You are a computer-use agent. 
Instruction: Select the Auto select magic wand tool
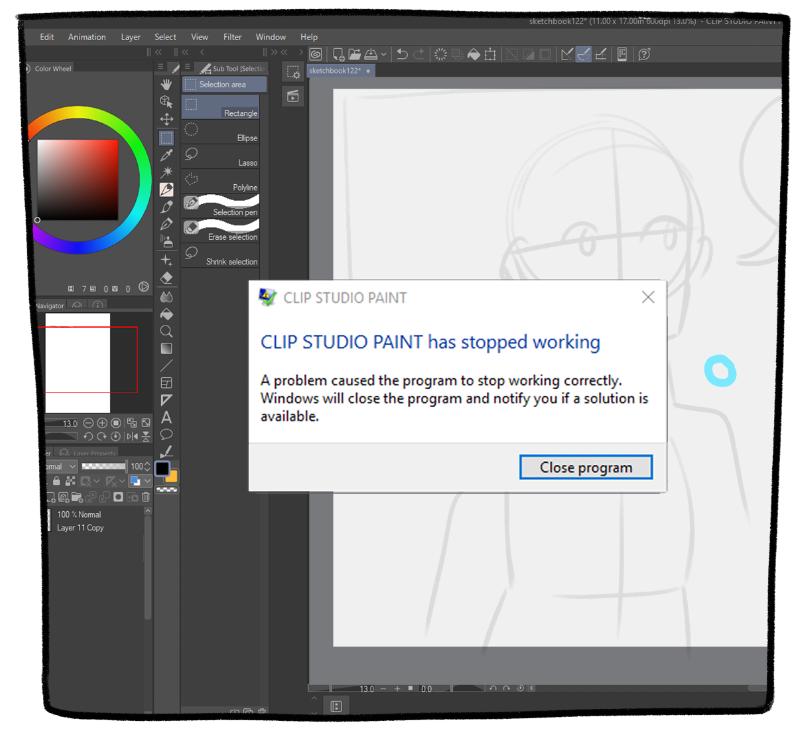tap(166, 172)
